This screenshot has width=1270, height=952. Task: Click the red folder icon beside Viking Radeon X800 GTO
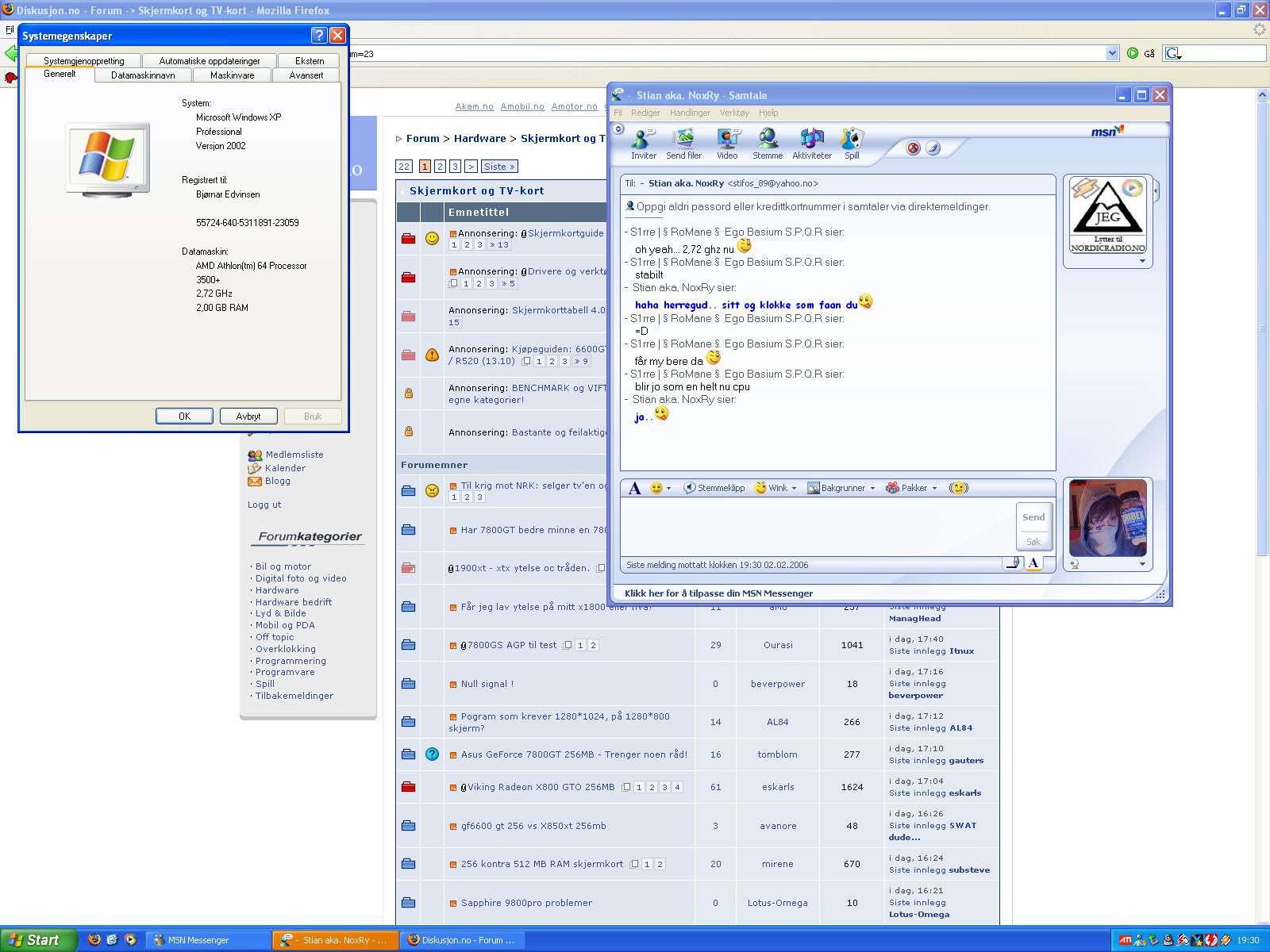(408, 787)
